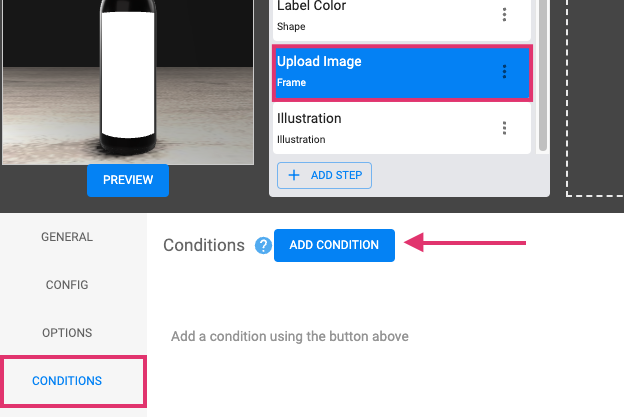
Task: Click the ADD STEP button
Action: click(x=324, y=175)
